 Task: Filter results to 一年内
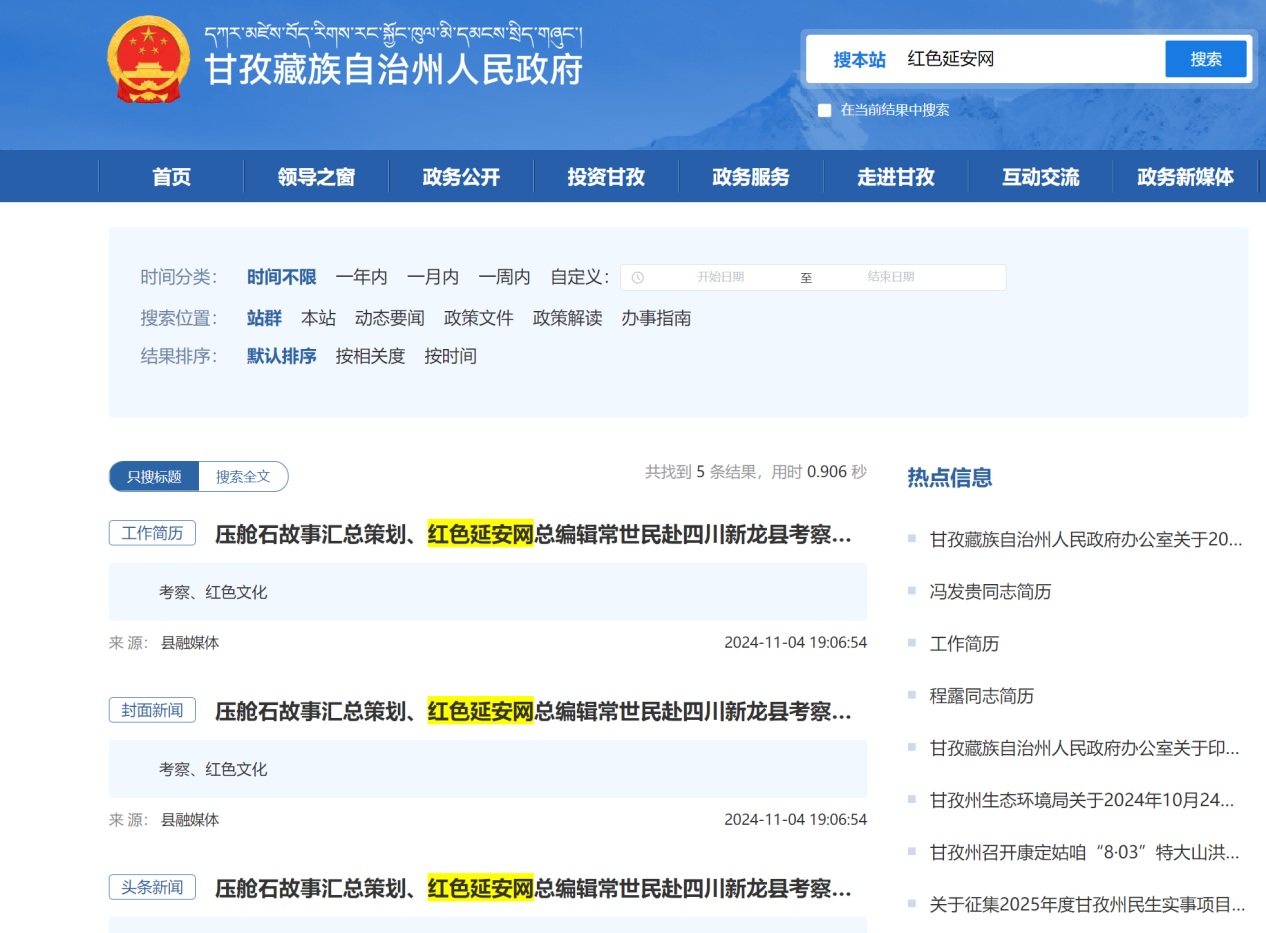click(x=361, y=277)
